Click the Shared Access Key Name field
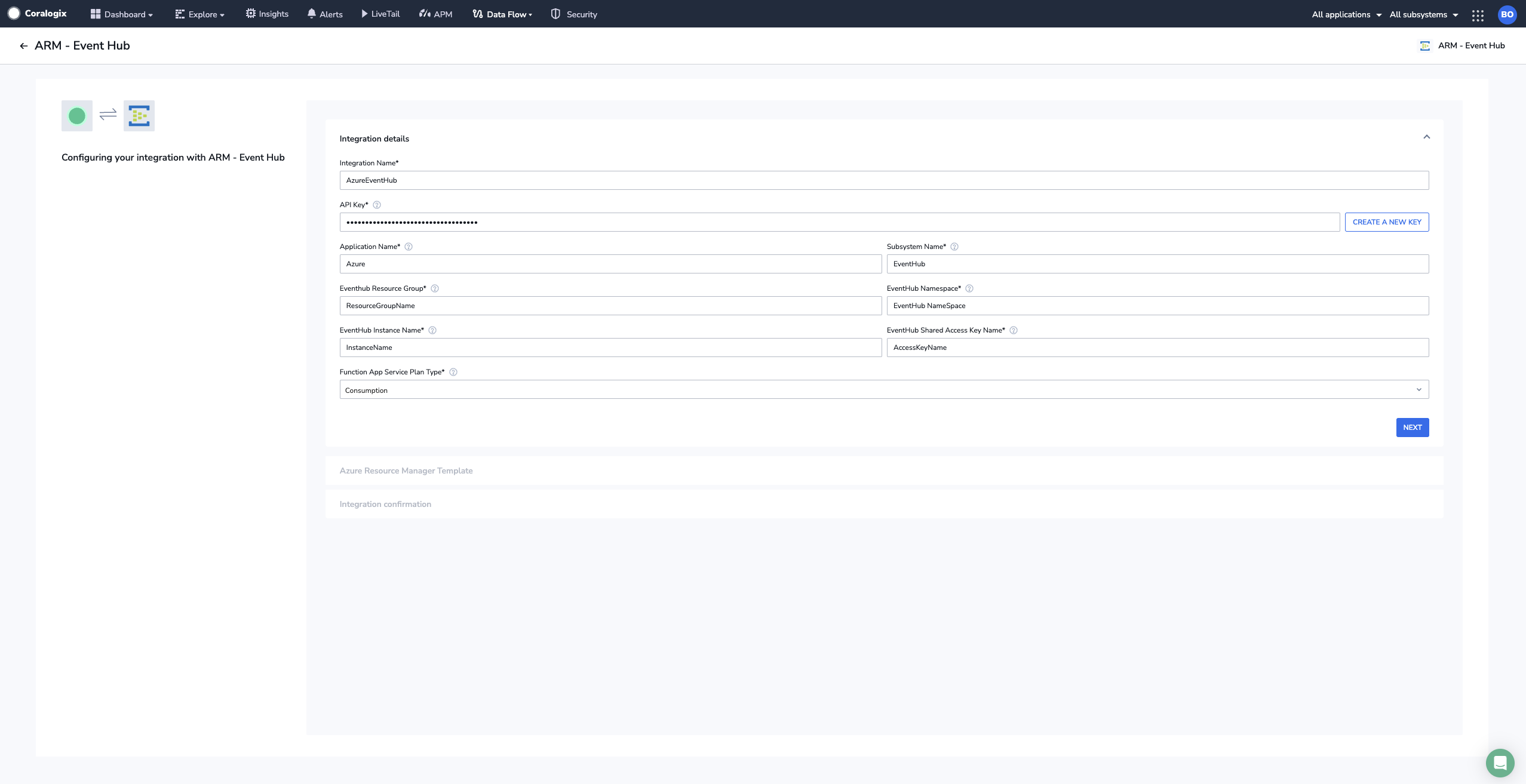 pyautogui.click(x=1157, y=348)
